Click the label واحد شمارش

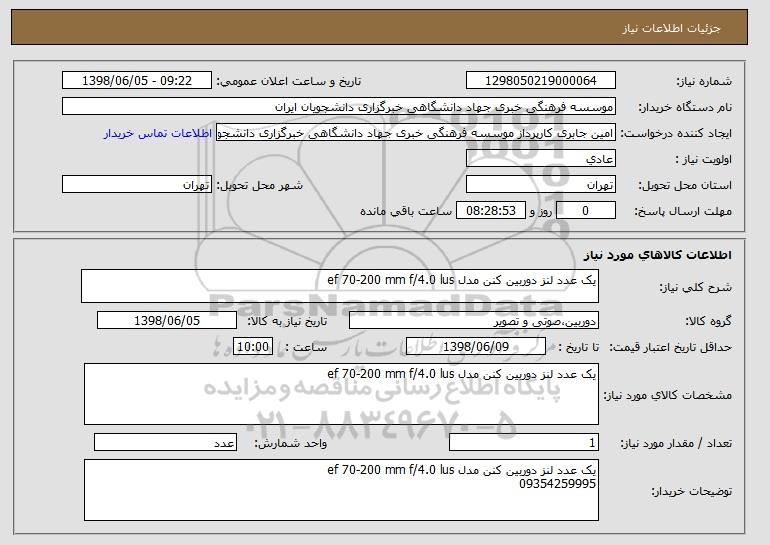[291, 443]
